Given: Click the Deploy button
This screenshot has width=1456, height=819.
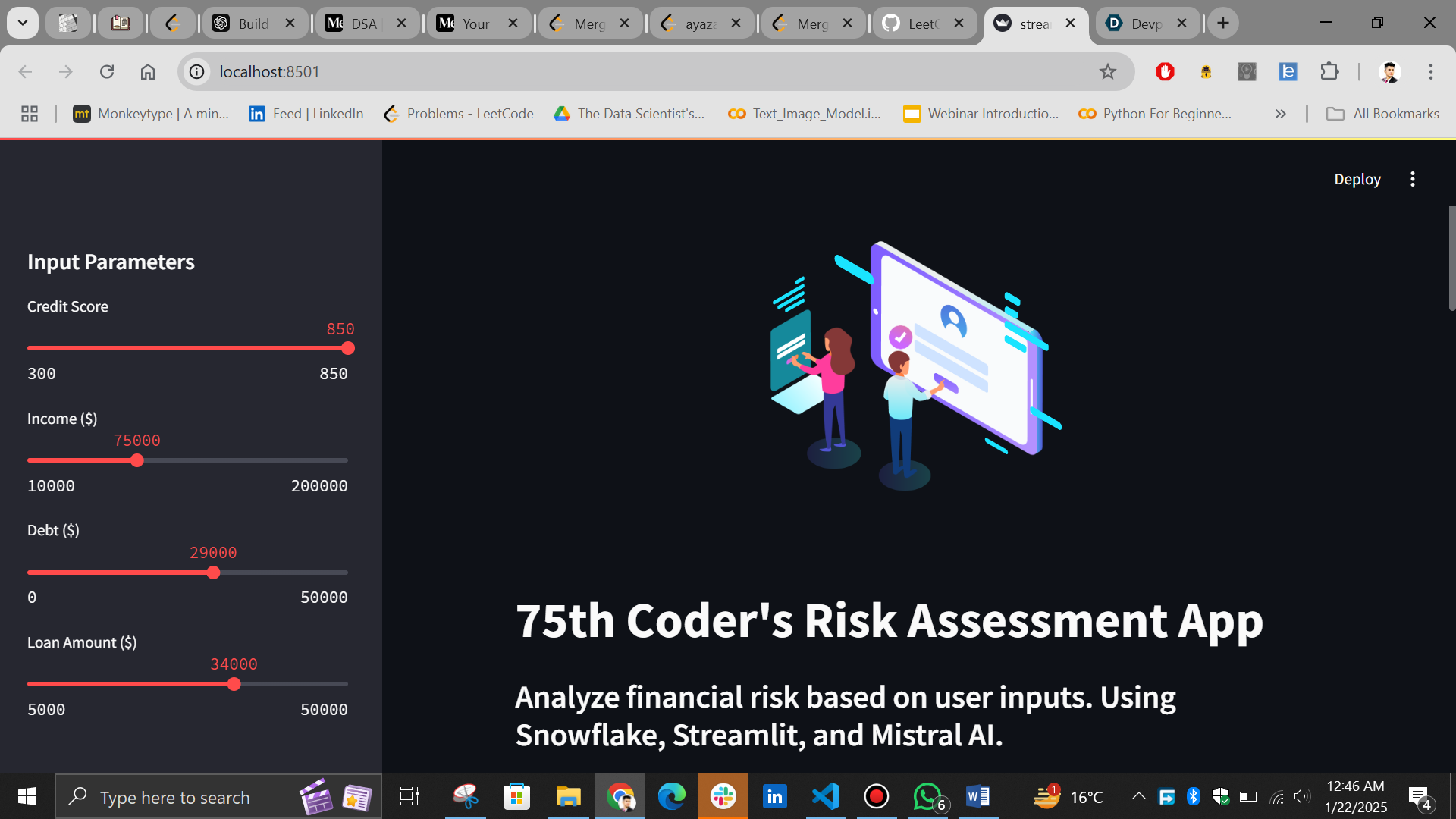Looking at the screenshot, I should 1357,179.
